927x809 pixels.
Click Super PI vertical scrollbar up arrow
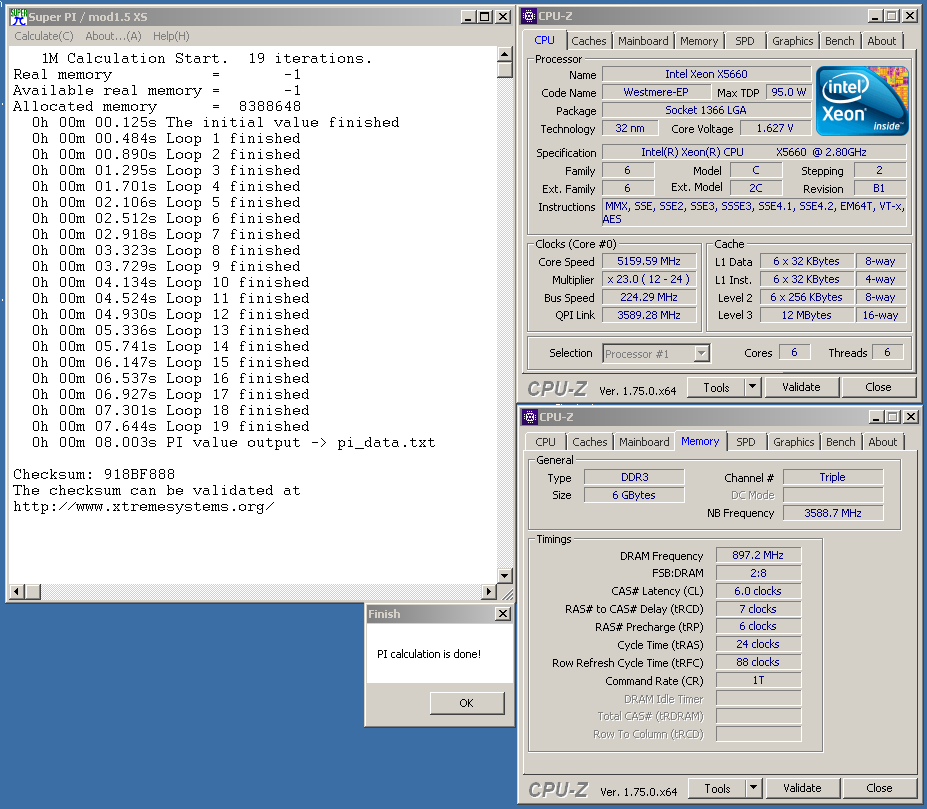[504, 54]
